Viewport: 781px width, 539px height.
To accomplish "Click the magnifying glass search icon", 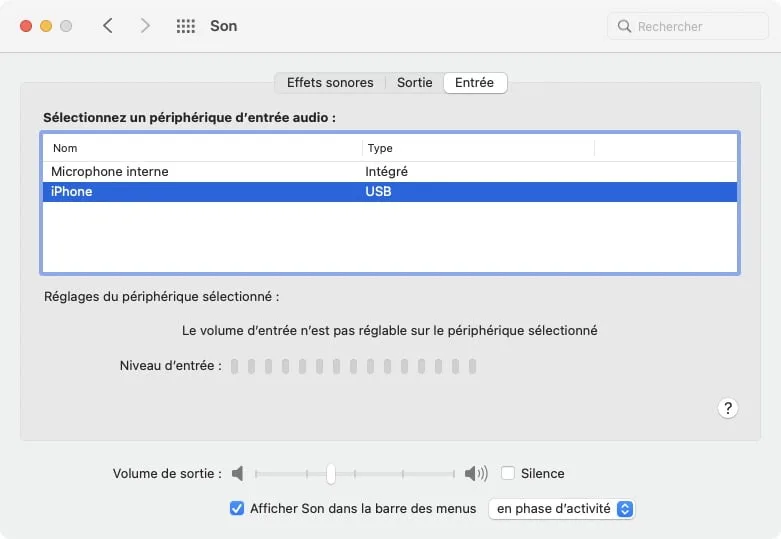I will (624, 26).
